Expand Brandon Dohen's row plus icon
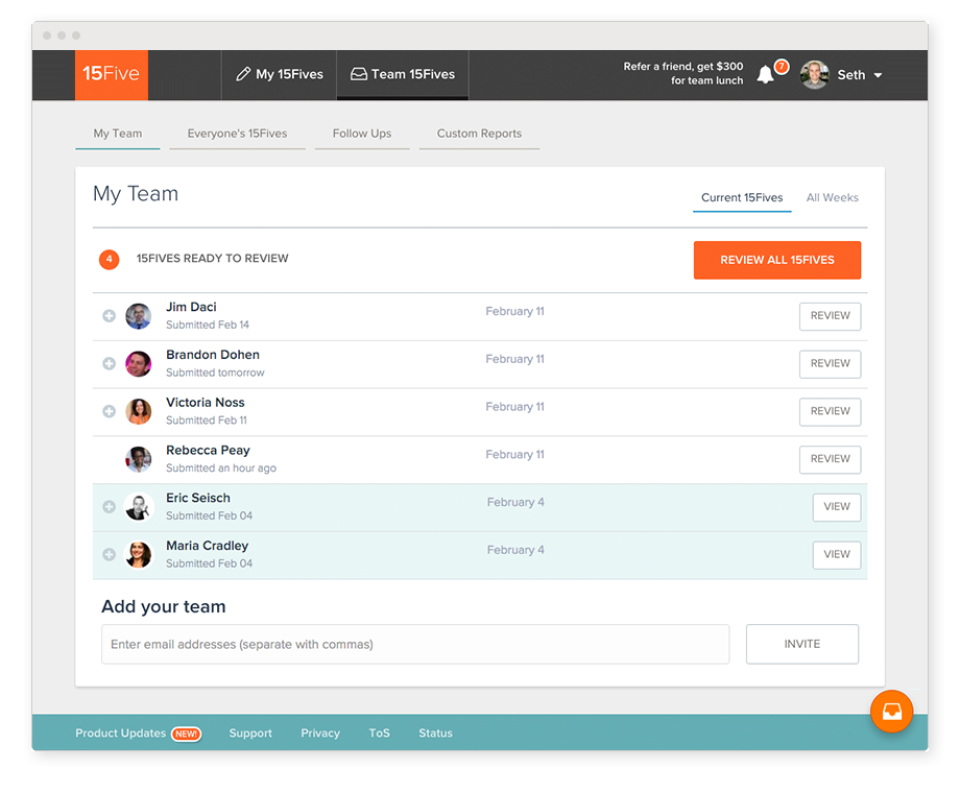Viewport: 960px width, 793px height. click(x=109, y=364)
